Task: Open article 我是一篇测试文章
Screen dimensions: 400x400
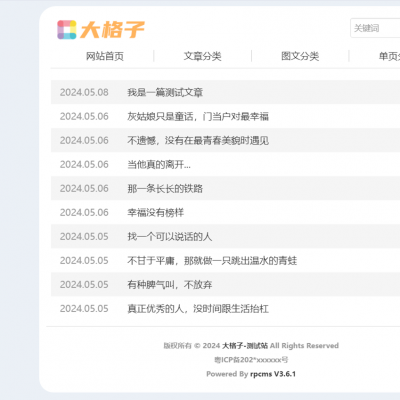Action: coord(165,92)
